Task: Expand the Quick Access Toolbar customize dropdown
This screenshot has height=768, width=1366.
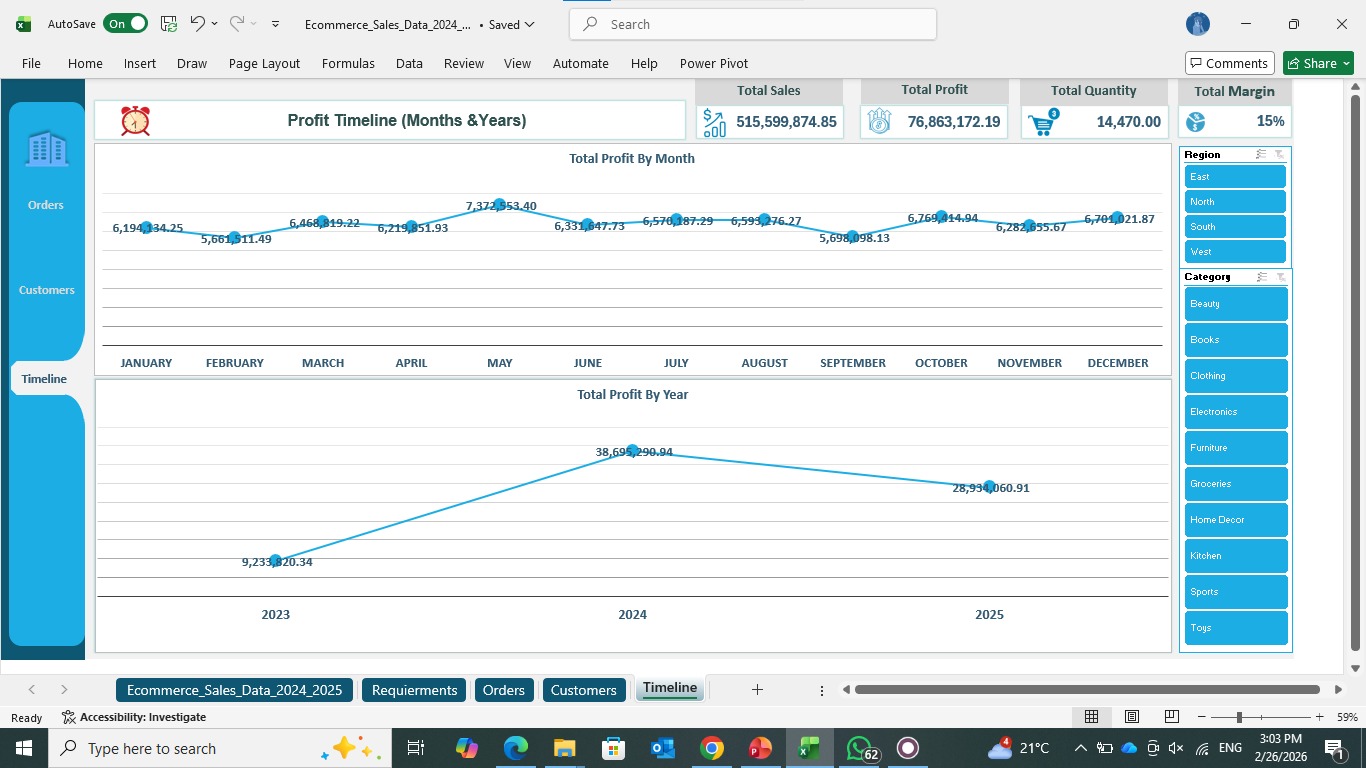Action: pyautogui.click(x=276, y=24)
